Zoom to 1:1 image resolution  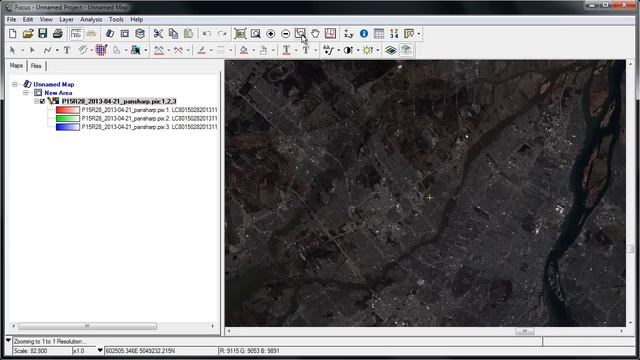click(300, 33)
